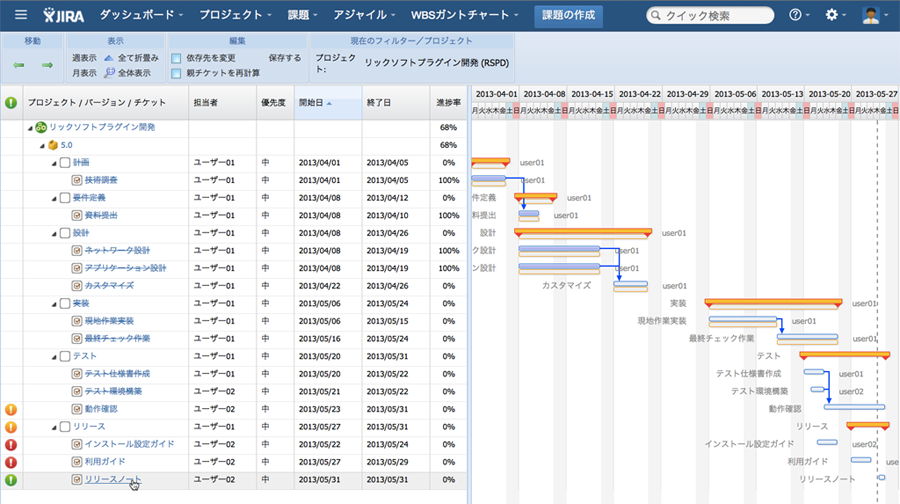Click the JIRA logo

click(x=64, y=15)
